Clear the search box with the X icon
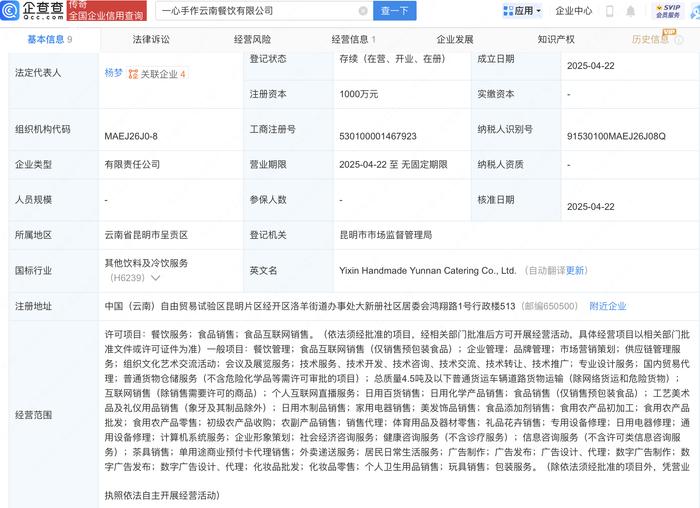The height and width of the screenshot is (508, 700). [x=363, y=11]
